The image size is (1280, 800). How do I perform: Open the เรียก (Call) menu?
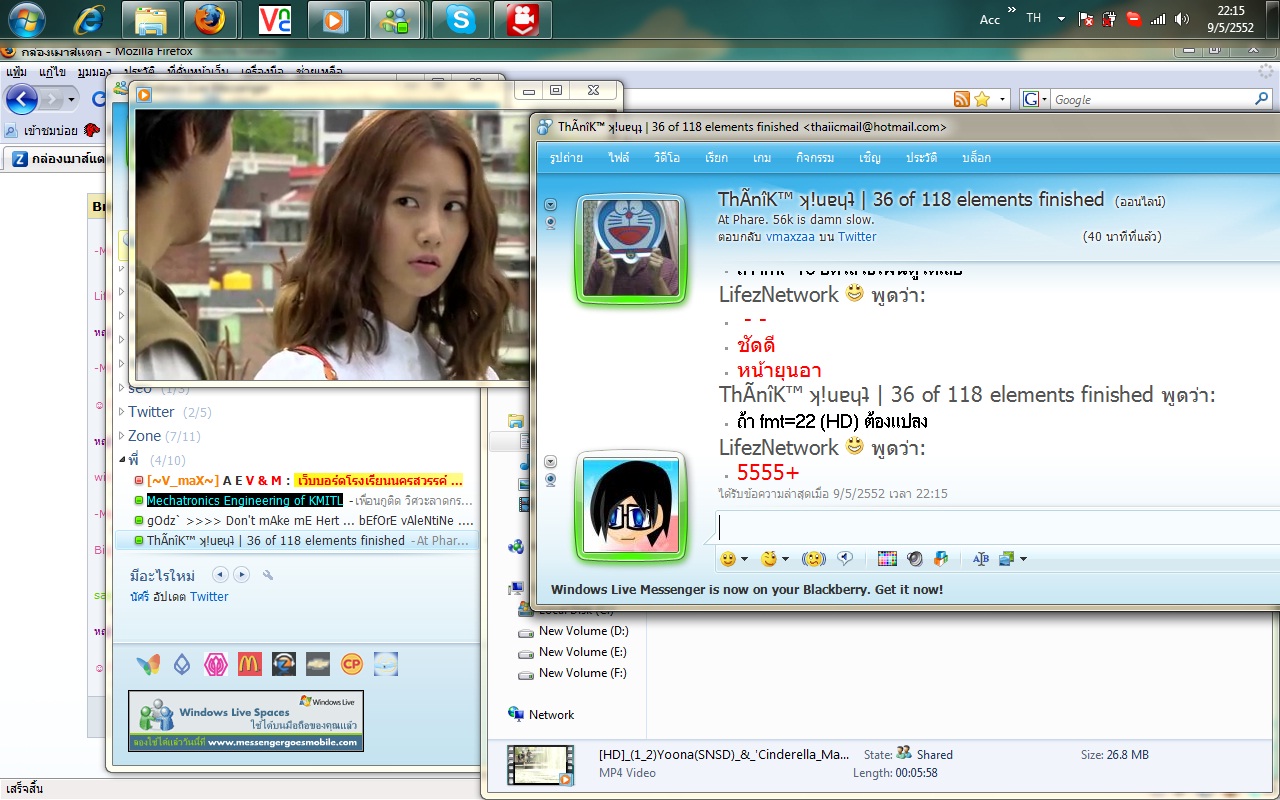tap(716, 158)
